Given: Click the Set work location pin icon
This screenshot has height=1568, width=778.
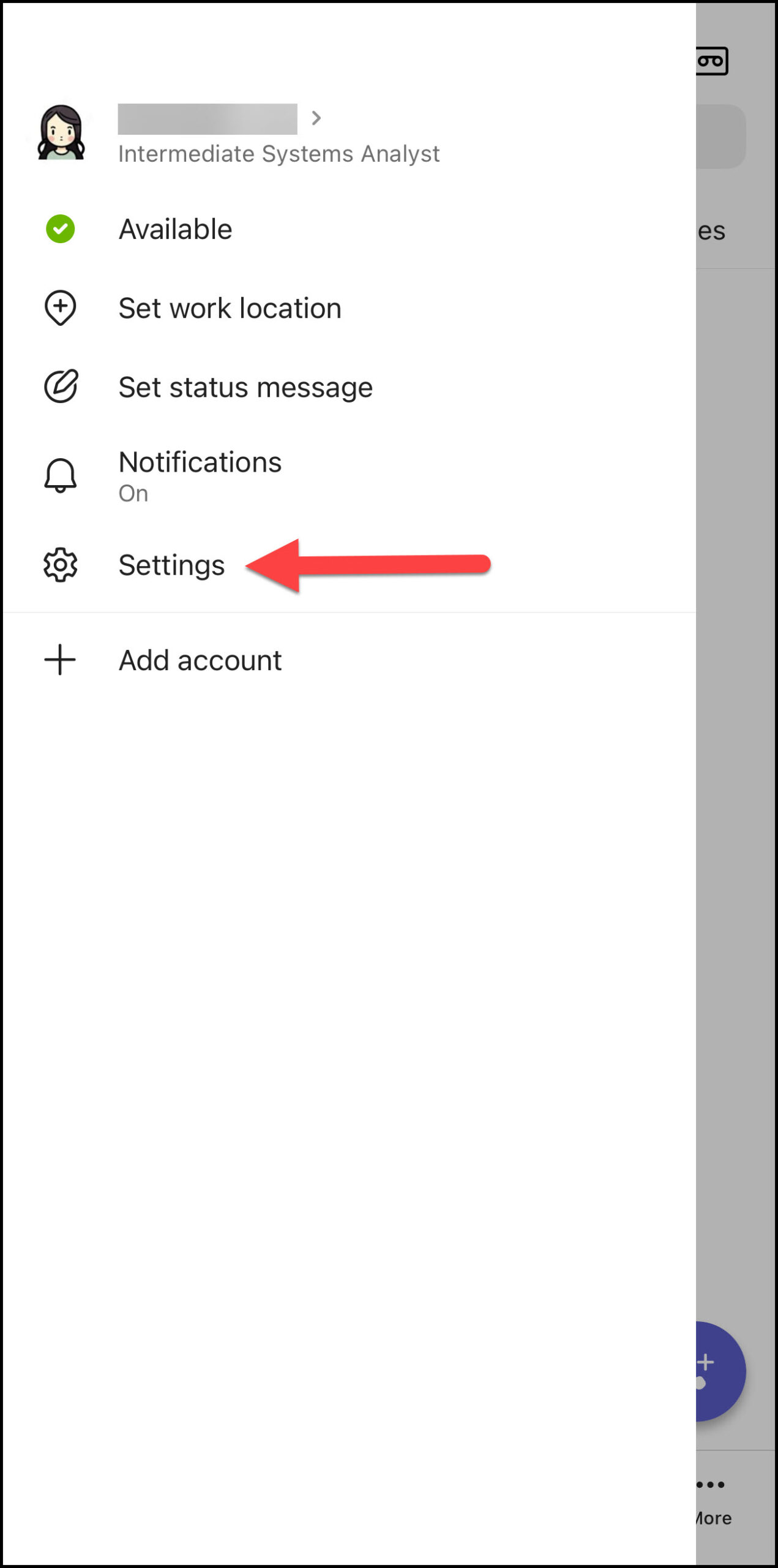Looking at the screenshot, I should click(x=60, y=308).
